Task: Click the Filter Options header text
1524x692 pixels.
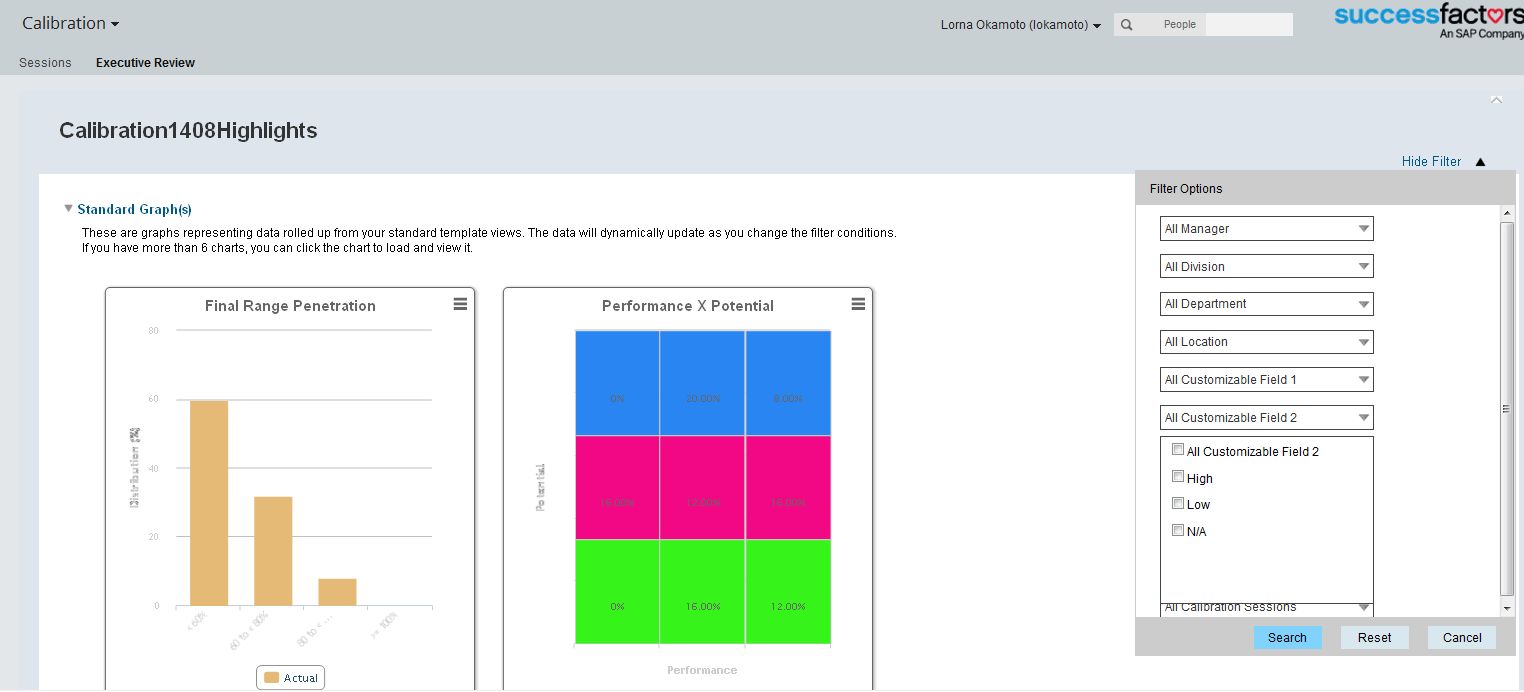Action: pyautogui.click(x=1186, y=189)
